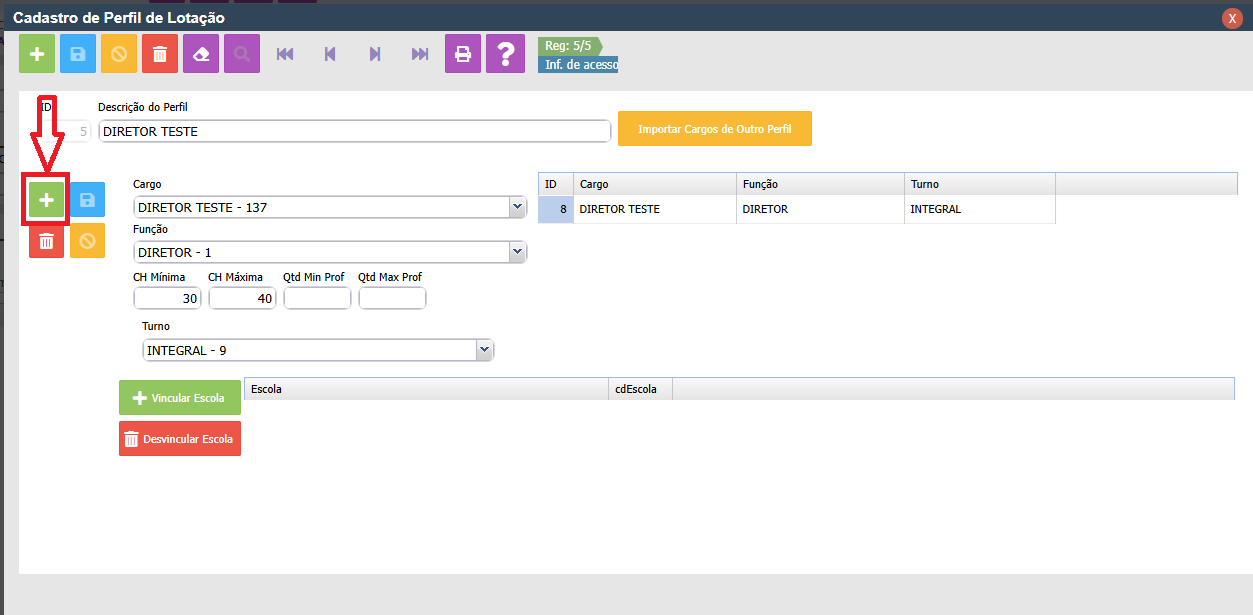Click the red trash delete icon in top toolbar
The image size is (1253, 615).
(x=160, y=54)
